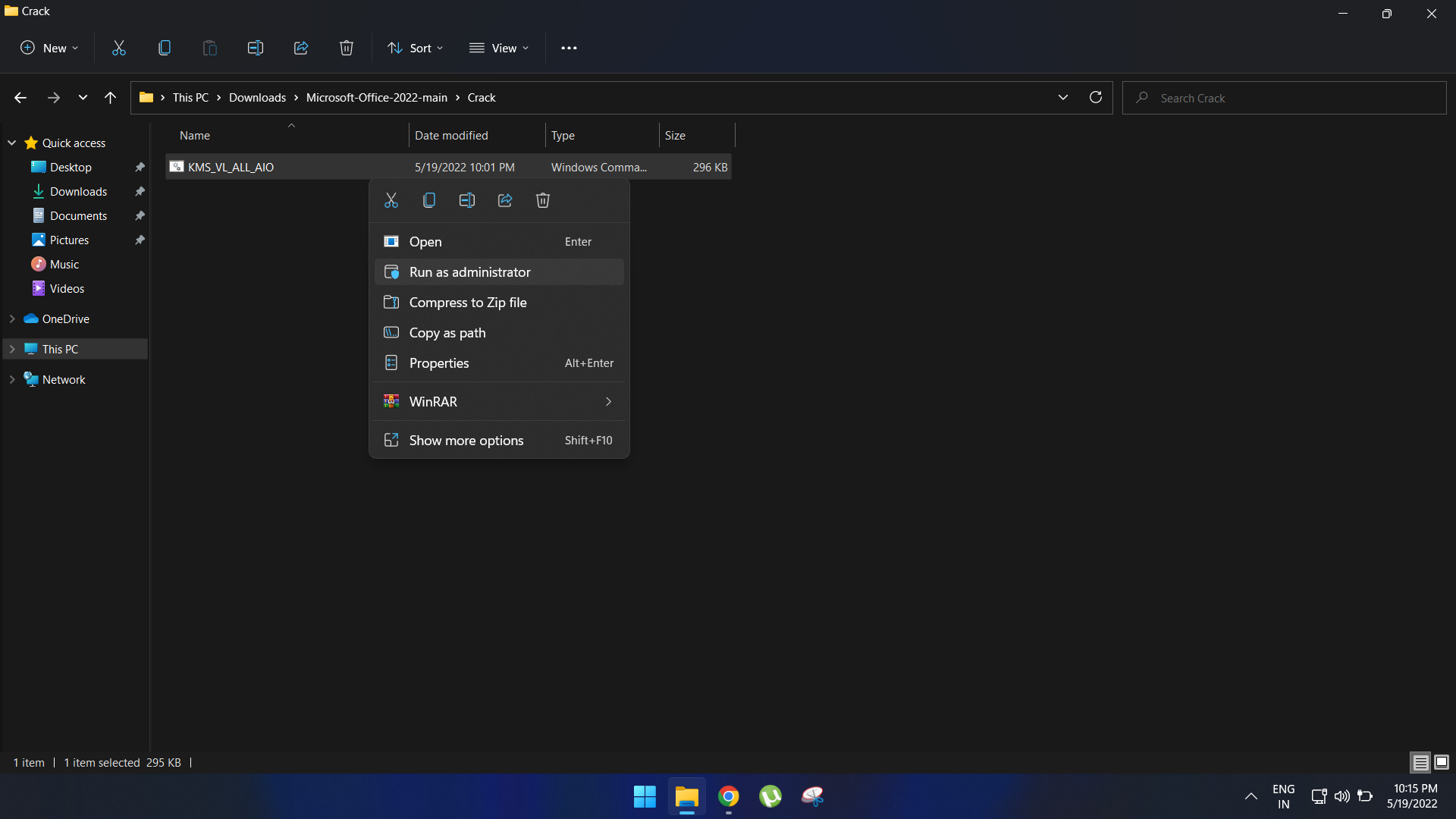Open Downloads in Quick access
Image resolution: width=1456 pixels, height=819 pixels.
pos(78,191)
